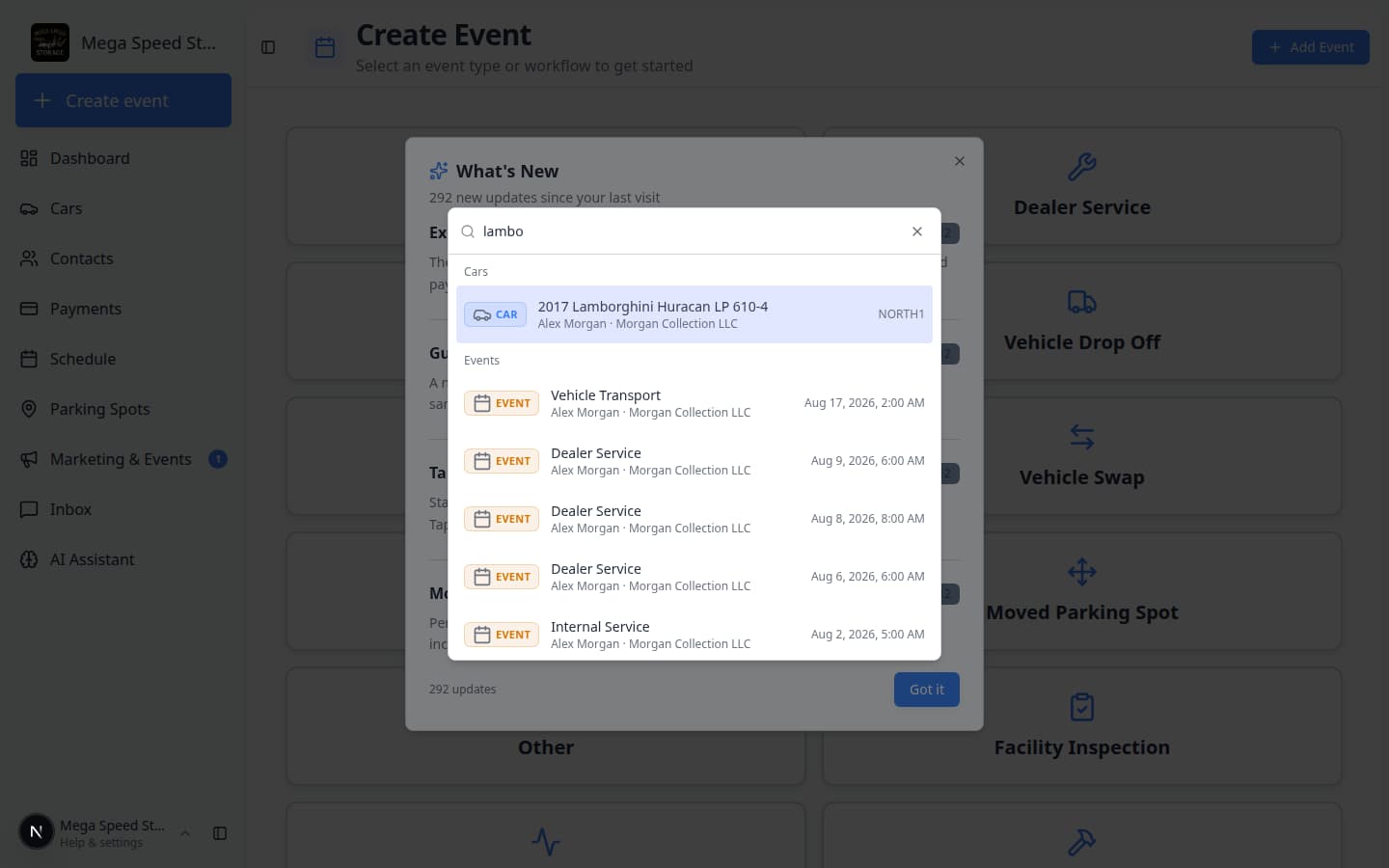Select the Facility Inspection card
The height and width of the screenshot is (868, 1389).
pos(1082,726)
